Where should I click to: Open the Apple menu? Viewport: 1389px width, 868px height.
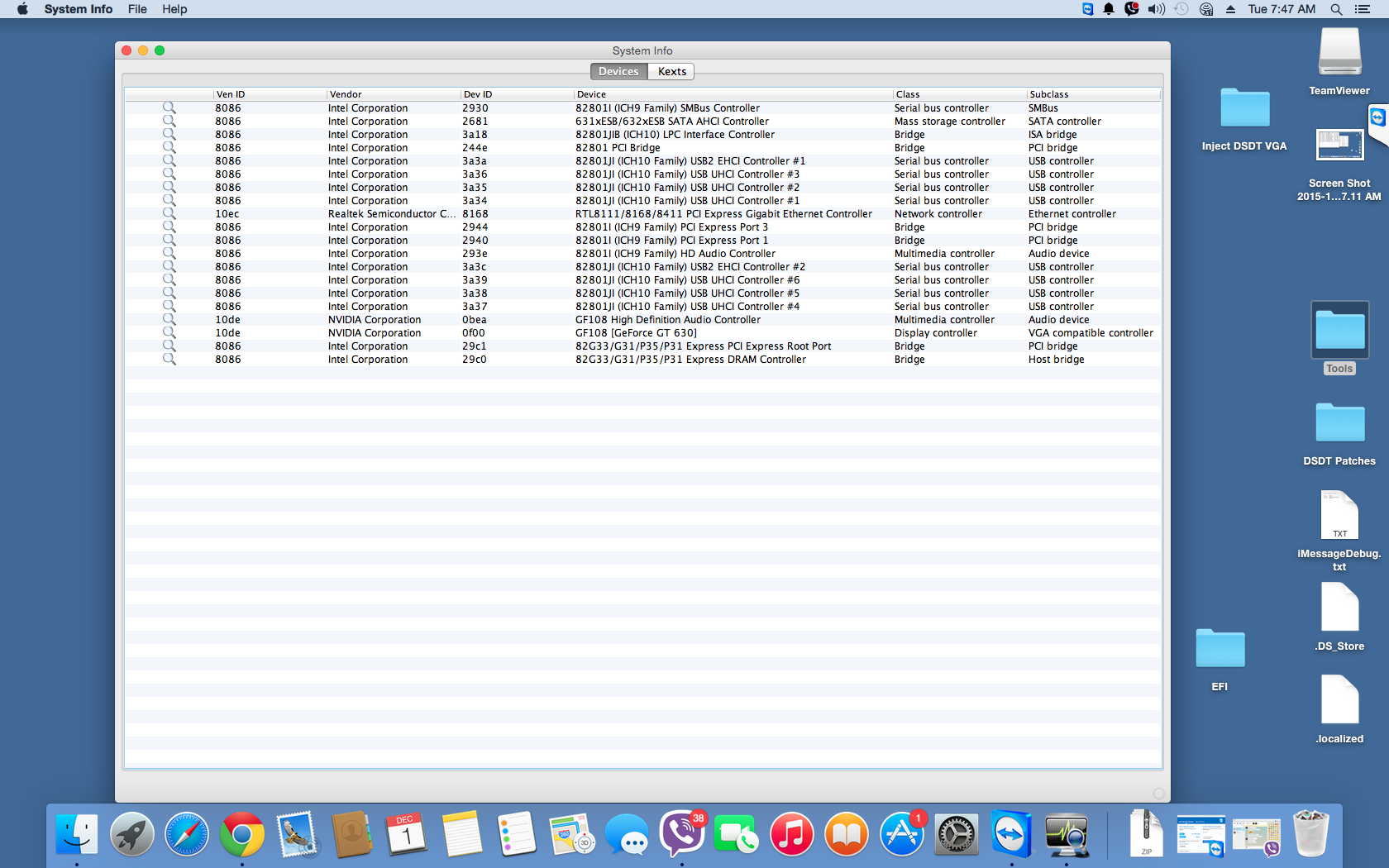click(22, 9)
